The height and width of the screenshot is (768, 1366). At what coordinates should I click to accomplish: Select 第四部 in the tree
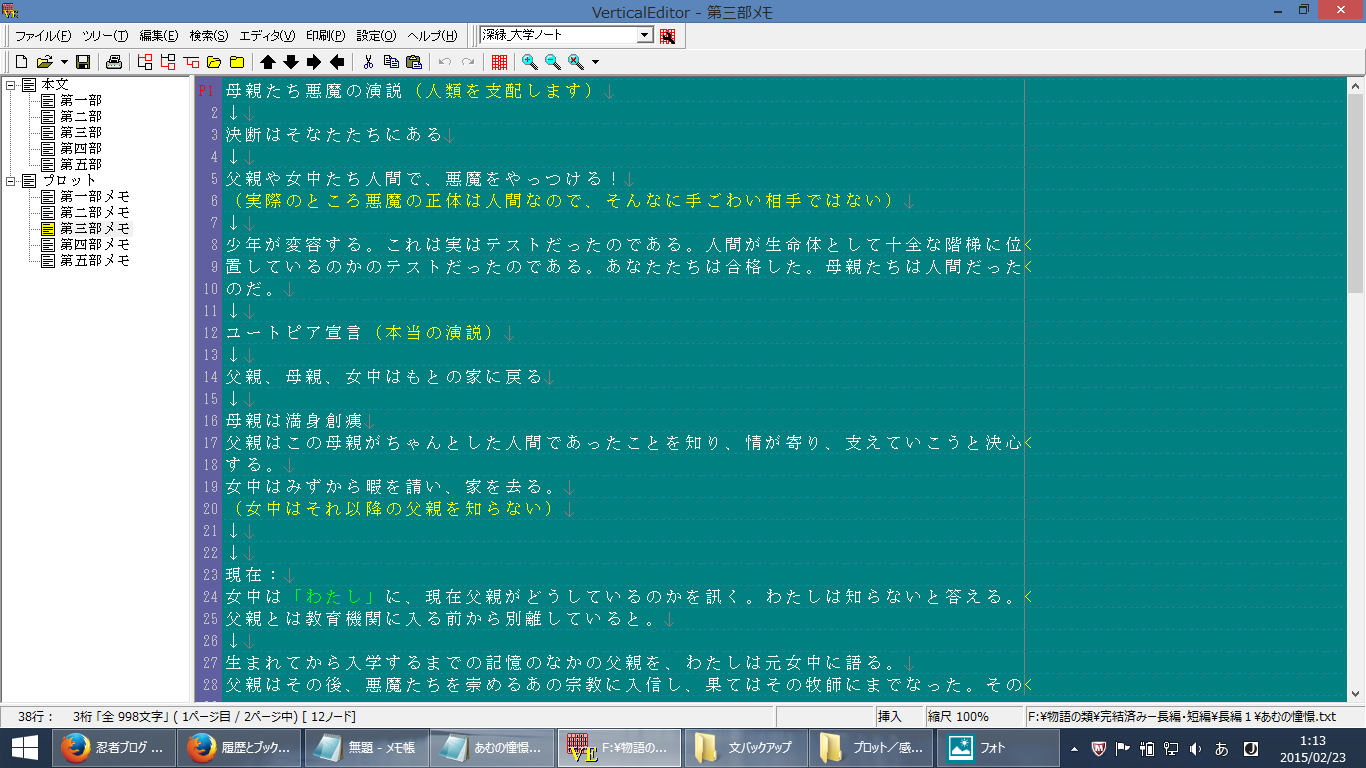coord(80,148)
